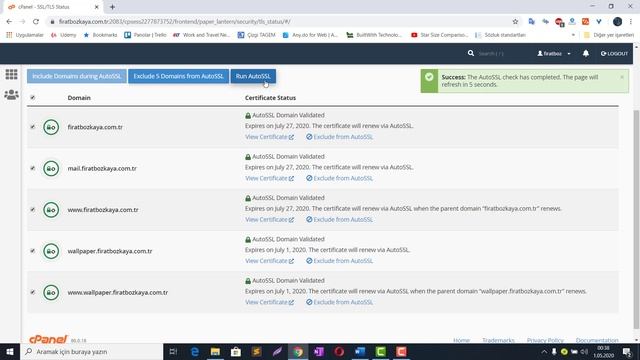Open the Chrome three-dot menu
Screen dimensions: 640x360
click(x=631, y=22)
